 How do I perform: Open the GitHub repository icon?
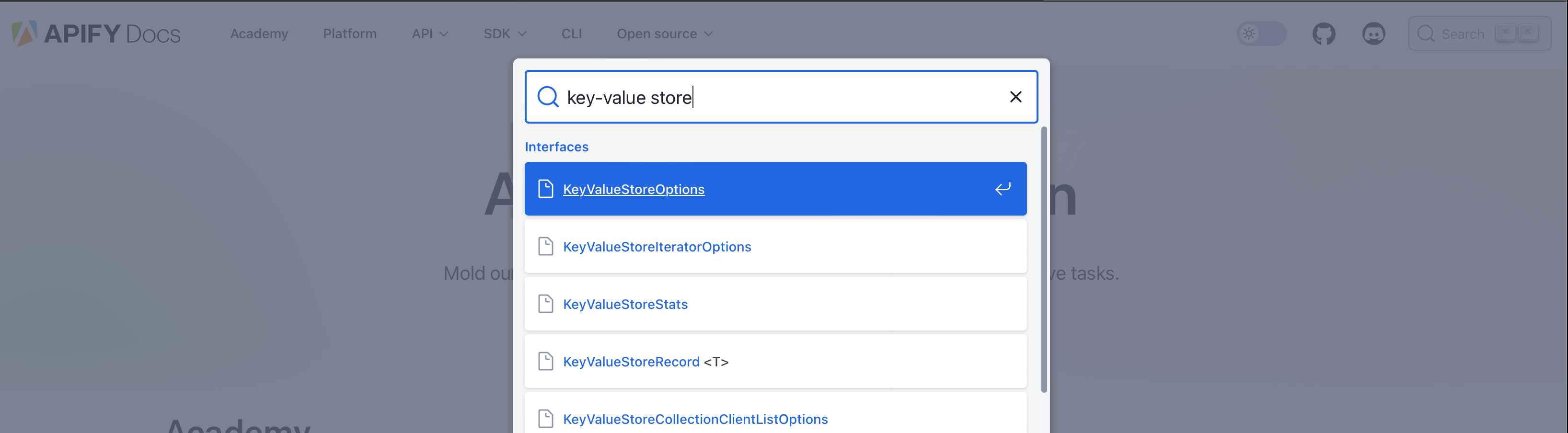click(1324, 34)
